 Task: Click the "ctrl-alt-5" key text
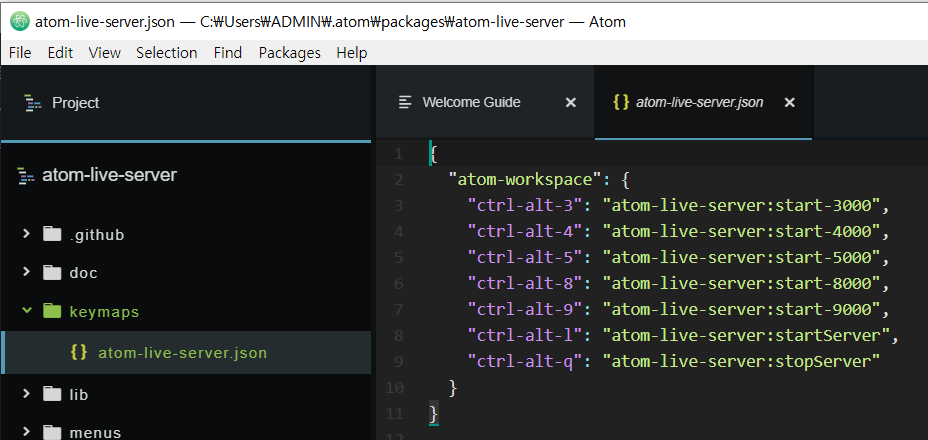[x=526, y=258]
